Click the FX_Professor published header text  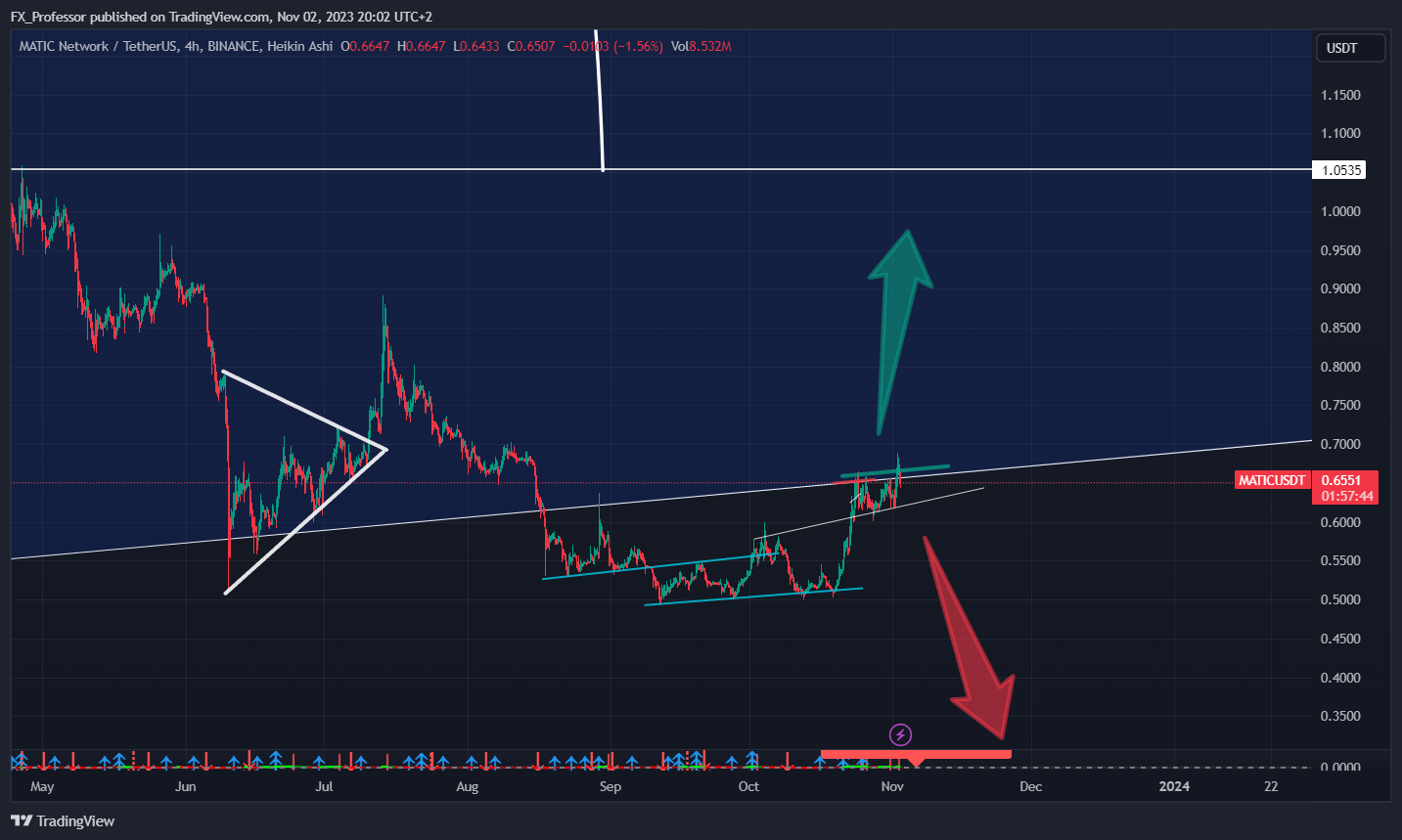pyautogui.click(x=221, y=17)
